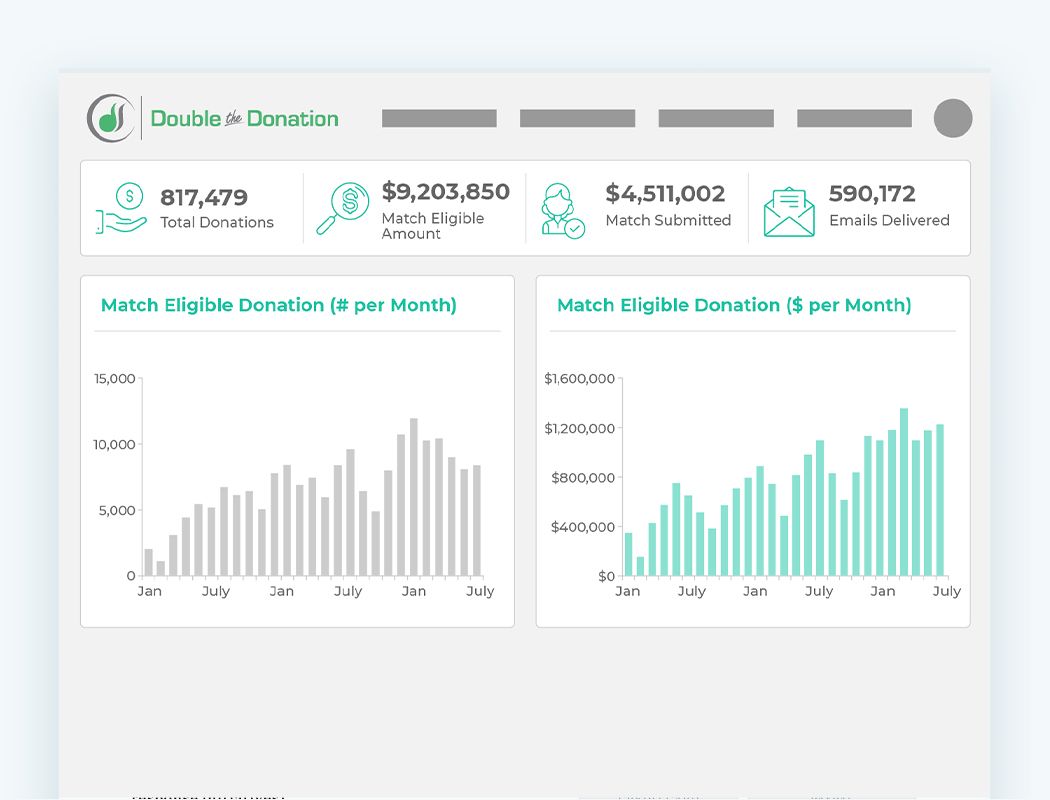Click the person with checkmark icon
This screenshot has height=800, width=1050.
coord(562,210)
